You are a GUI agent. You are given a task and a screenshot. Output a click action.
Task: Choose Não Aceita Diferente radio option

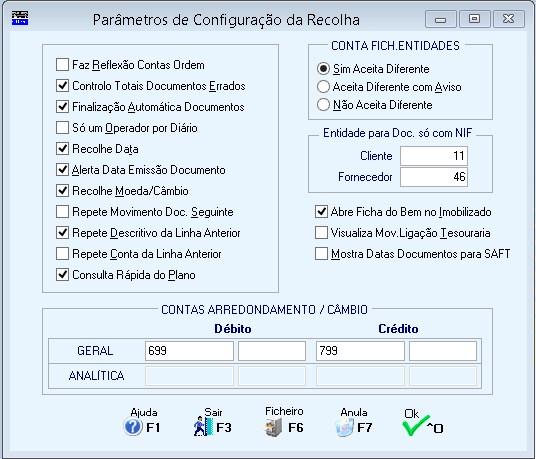coord(323,105)
